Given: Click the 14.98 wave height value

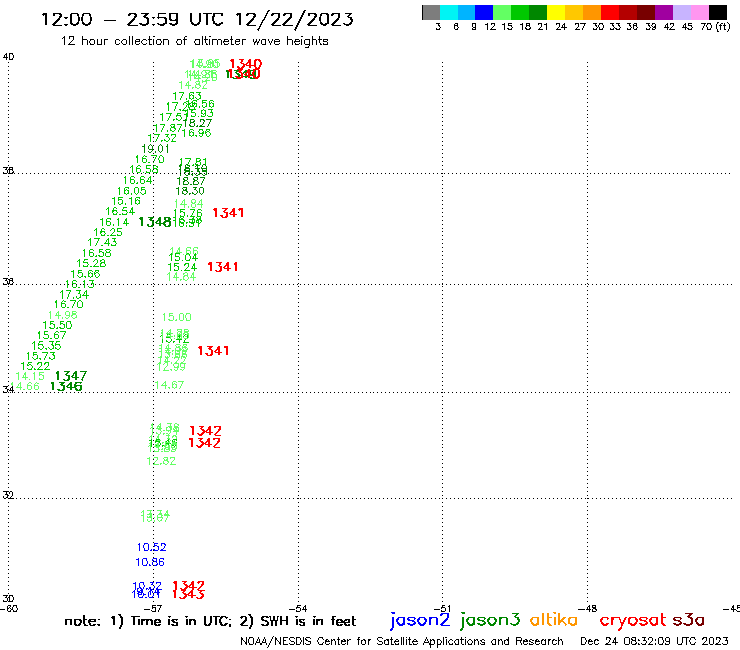Looking at the screenshot, I should point(62,315).
